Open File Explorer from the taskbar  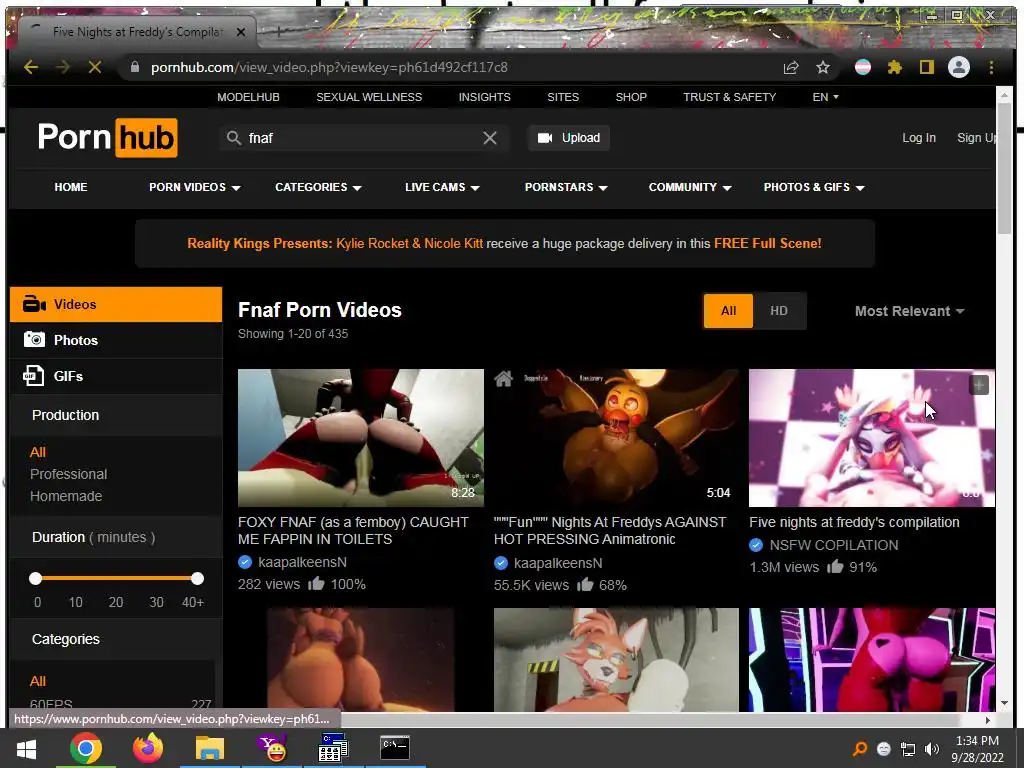click(210, 749)
